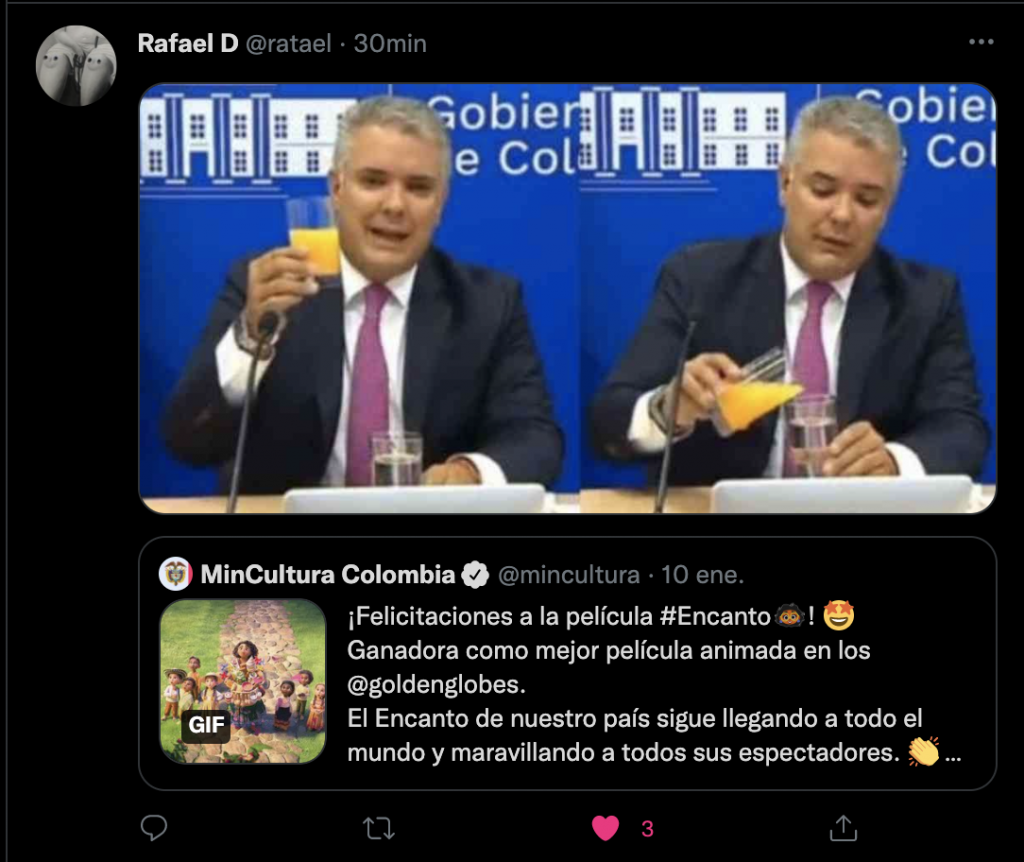The height and width of the screenshot is (862, 1024).
Task: Open the @ratael handle link
Action: 289,44
